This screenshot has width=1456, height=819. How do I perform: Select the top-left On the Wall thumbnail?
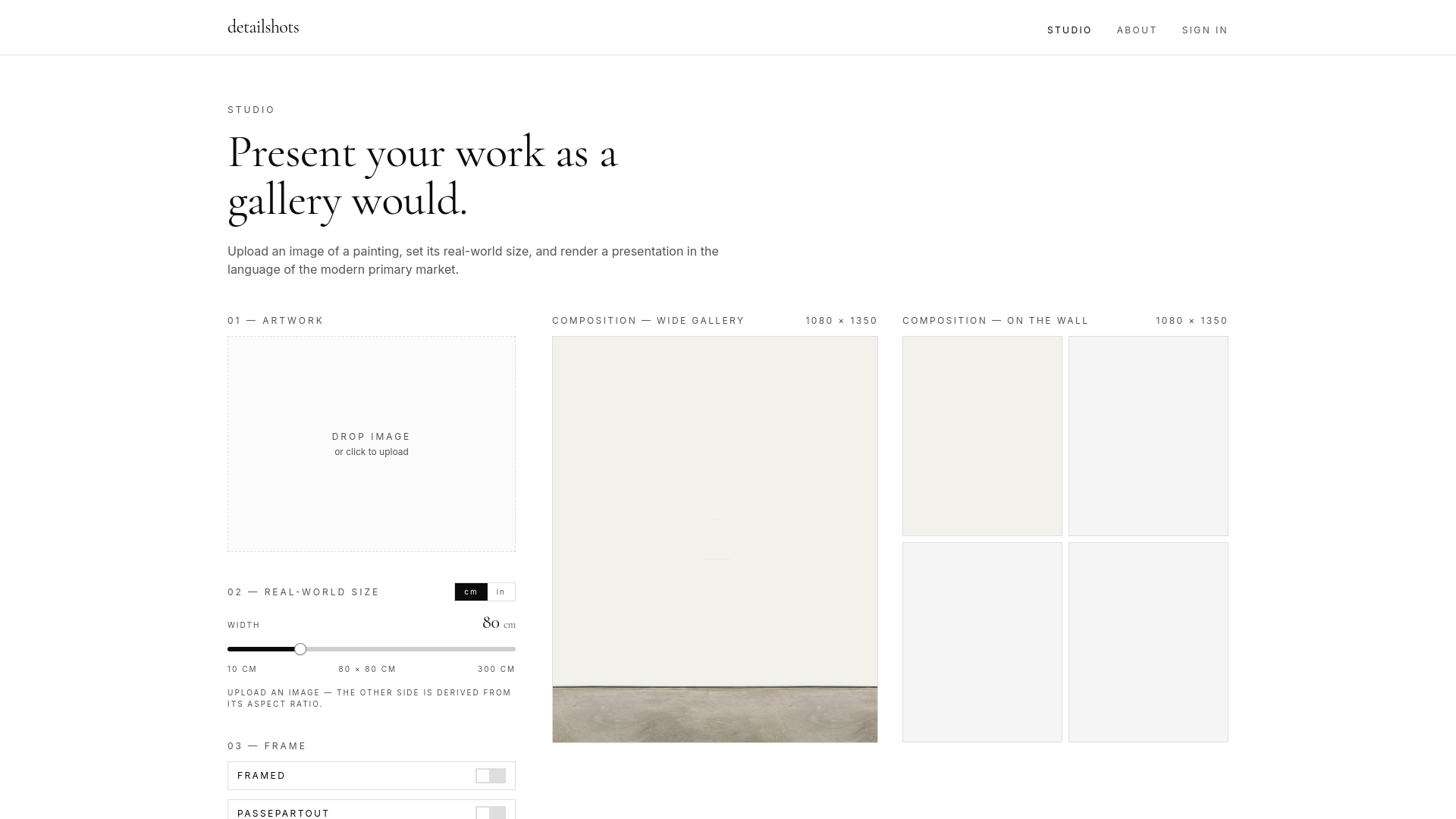click(x=982, y=436)
